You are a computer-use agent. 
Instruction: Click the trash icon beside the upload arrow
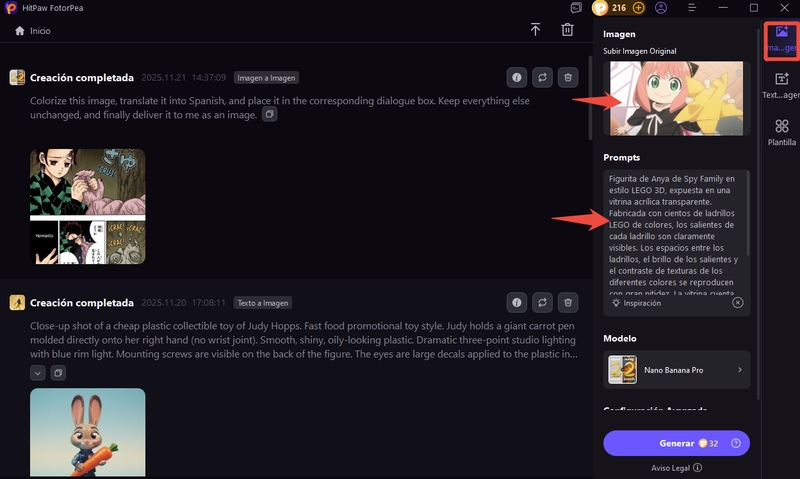pos(567,30)
